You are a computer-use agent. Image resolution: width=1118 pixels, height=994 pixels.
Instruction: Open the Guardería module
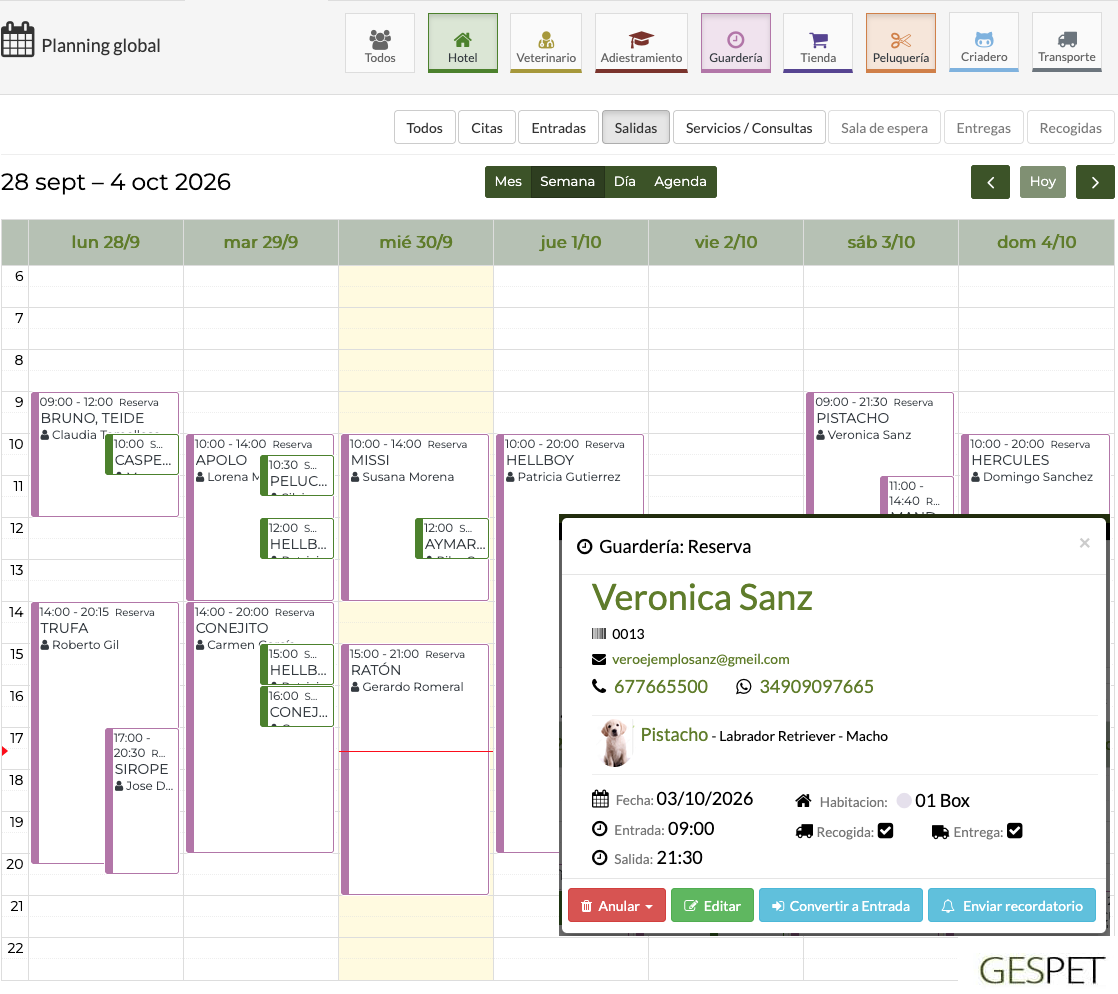coord(735,43)
